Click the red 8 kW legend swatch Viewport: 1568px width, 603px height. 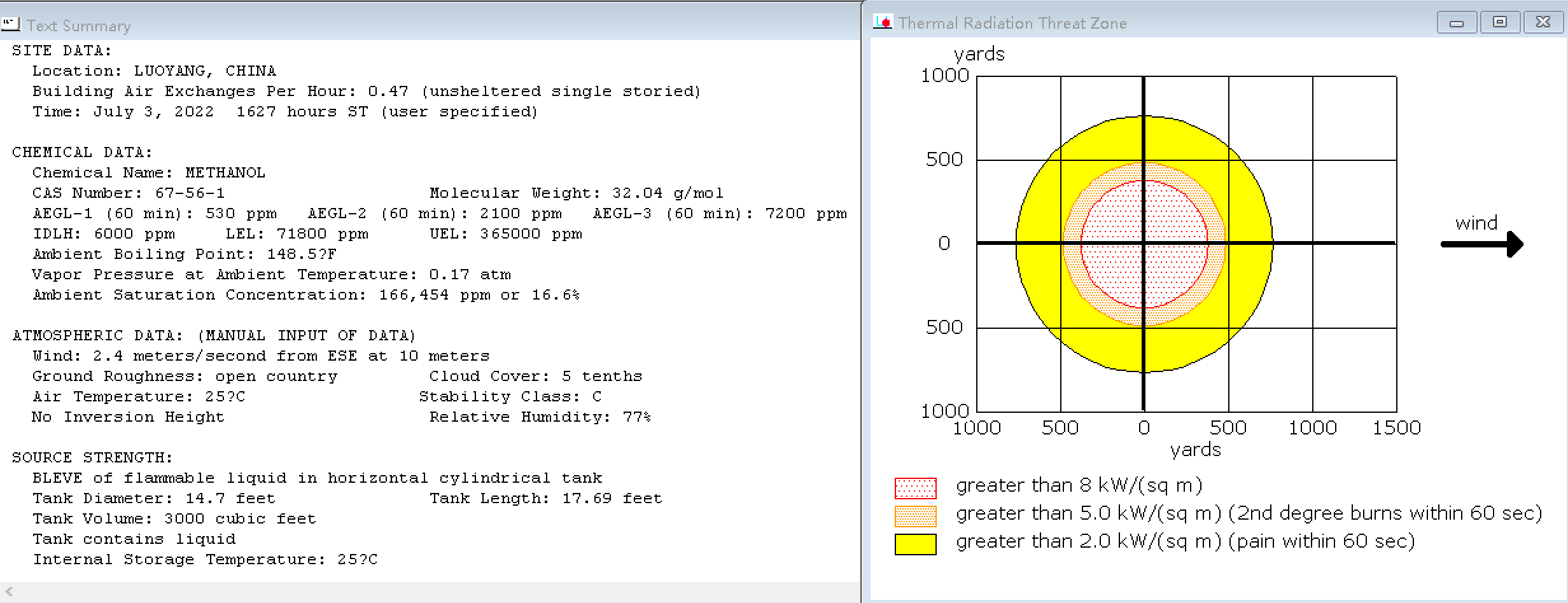click(x=915, y=488)
